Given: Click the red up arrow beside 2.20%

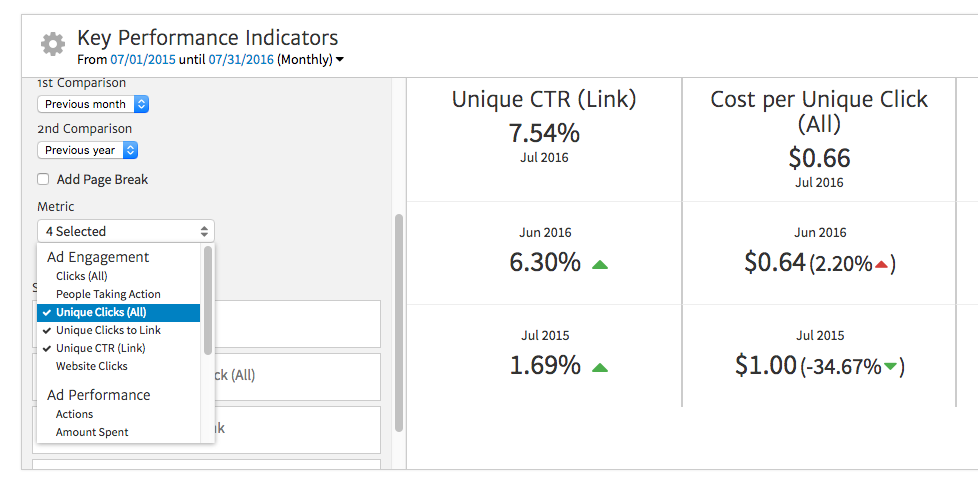Looking at the screenshot, I should pyautogui.click(x=881, y=264).
